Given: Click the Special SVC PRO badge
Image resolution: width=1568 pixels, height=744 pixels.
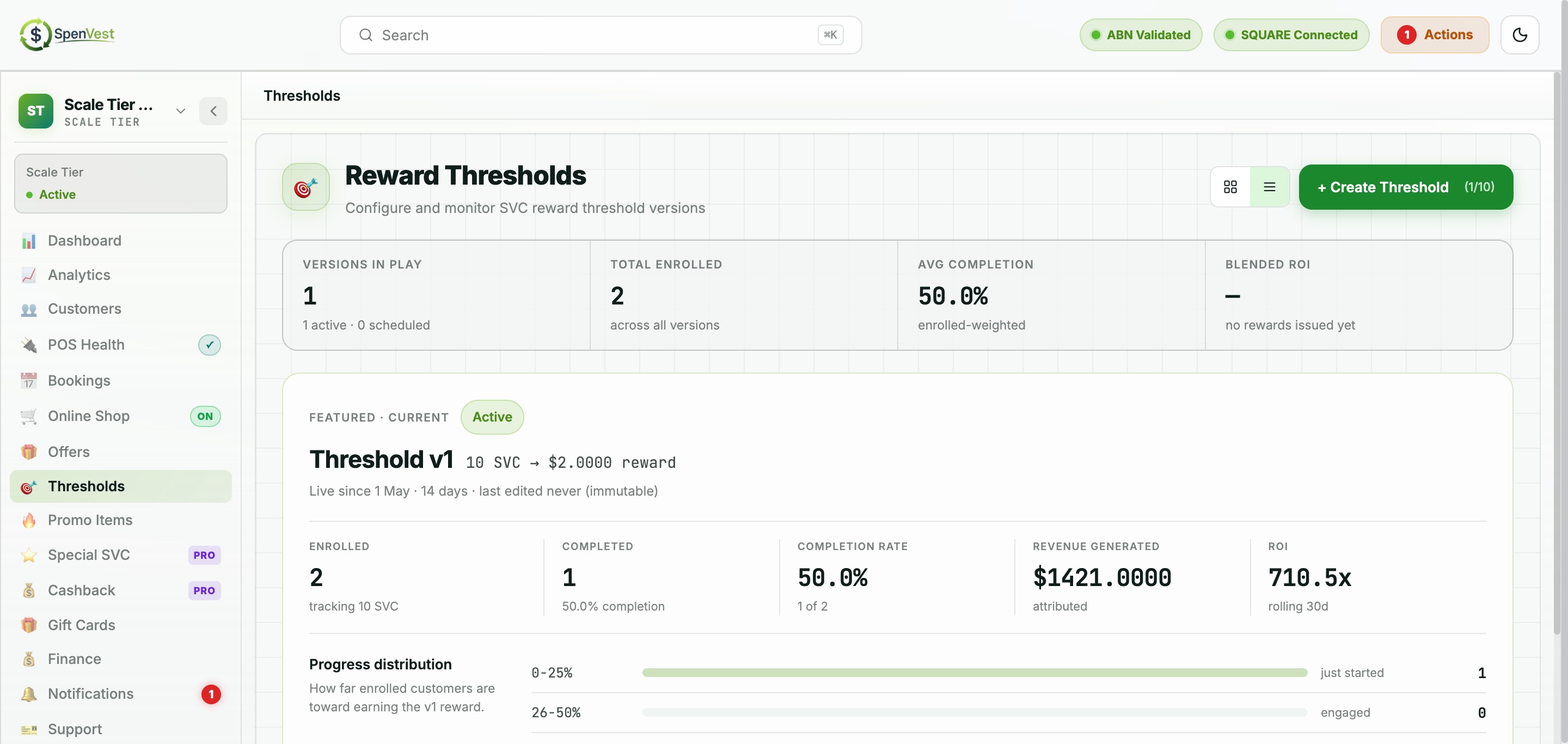Looking at the screenshot, I should click(x=204, y=555).
